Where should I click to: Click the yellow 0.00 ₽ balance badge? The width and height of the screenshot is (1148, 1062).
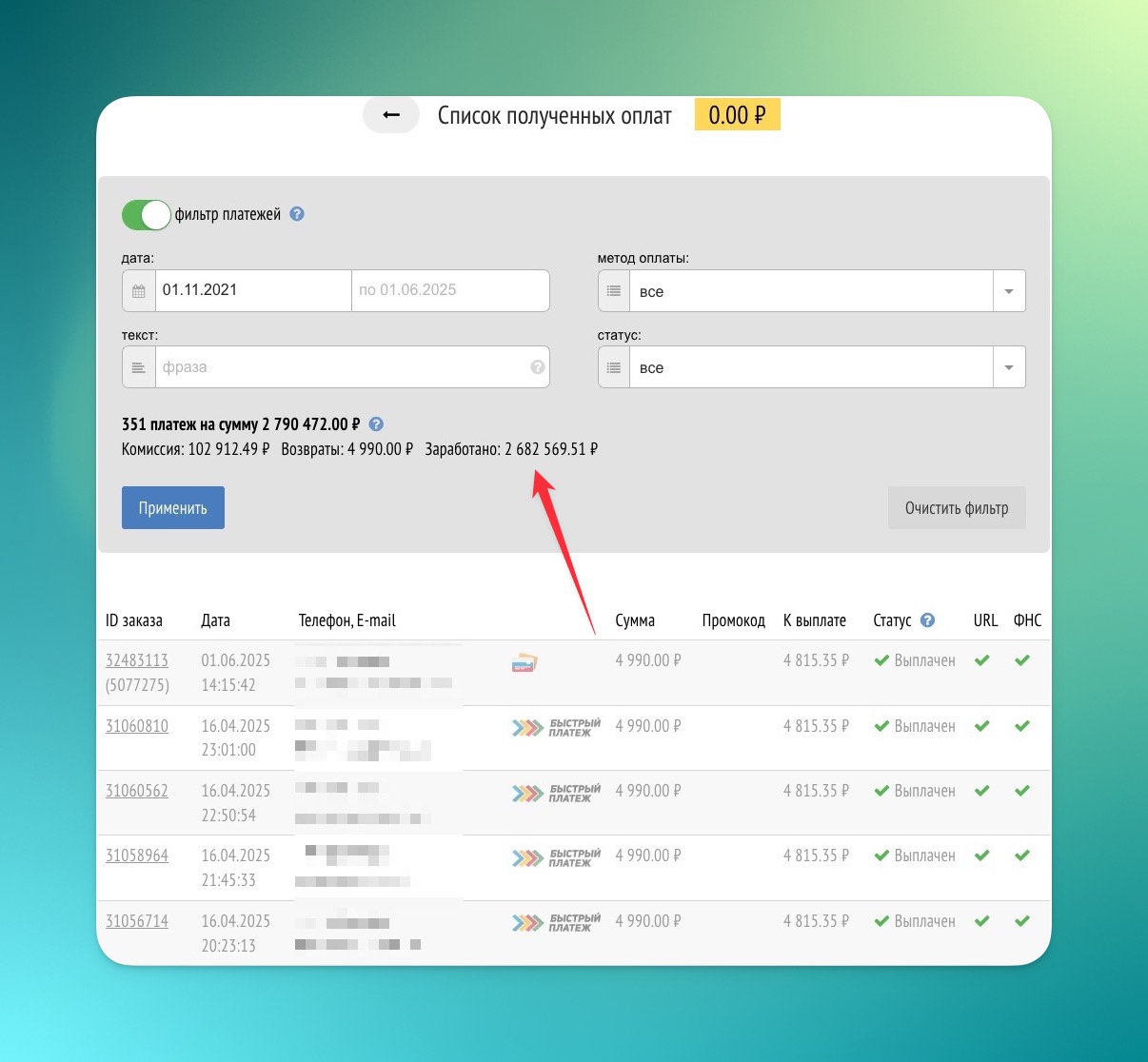737,115
